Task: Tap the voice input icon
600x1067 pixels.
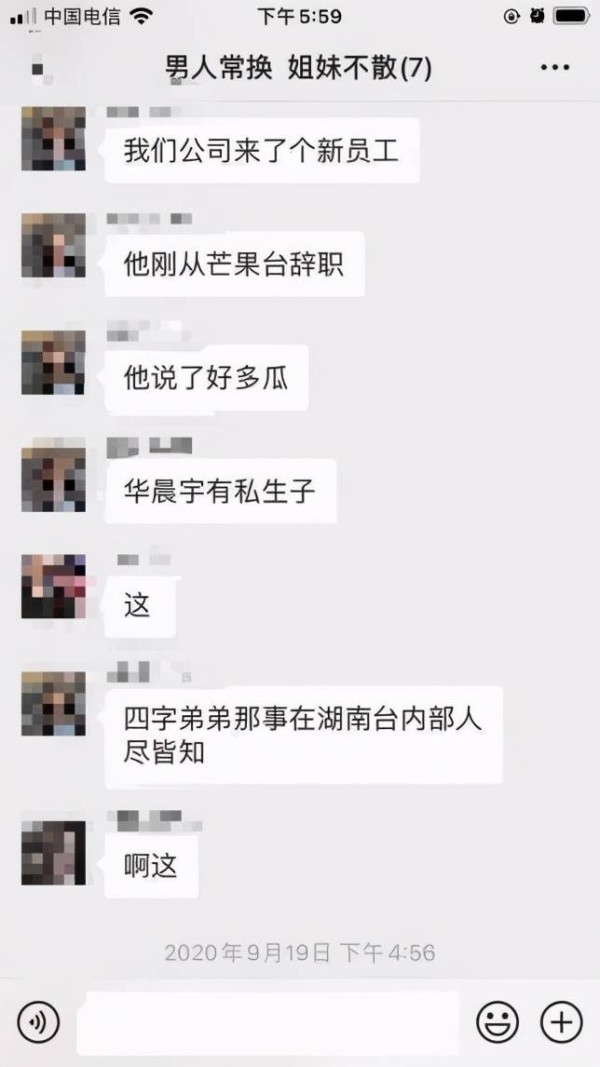Action: click(38, 1022)
